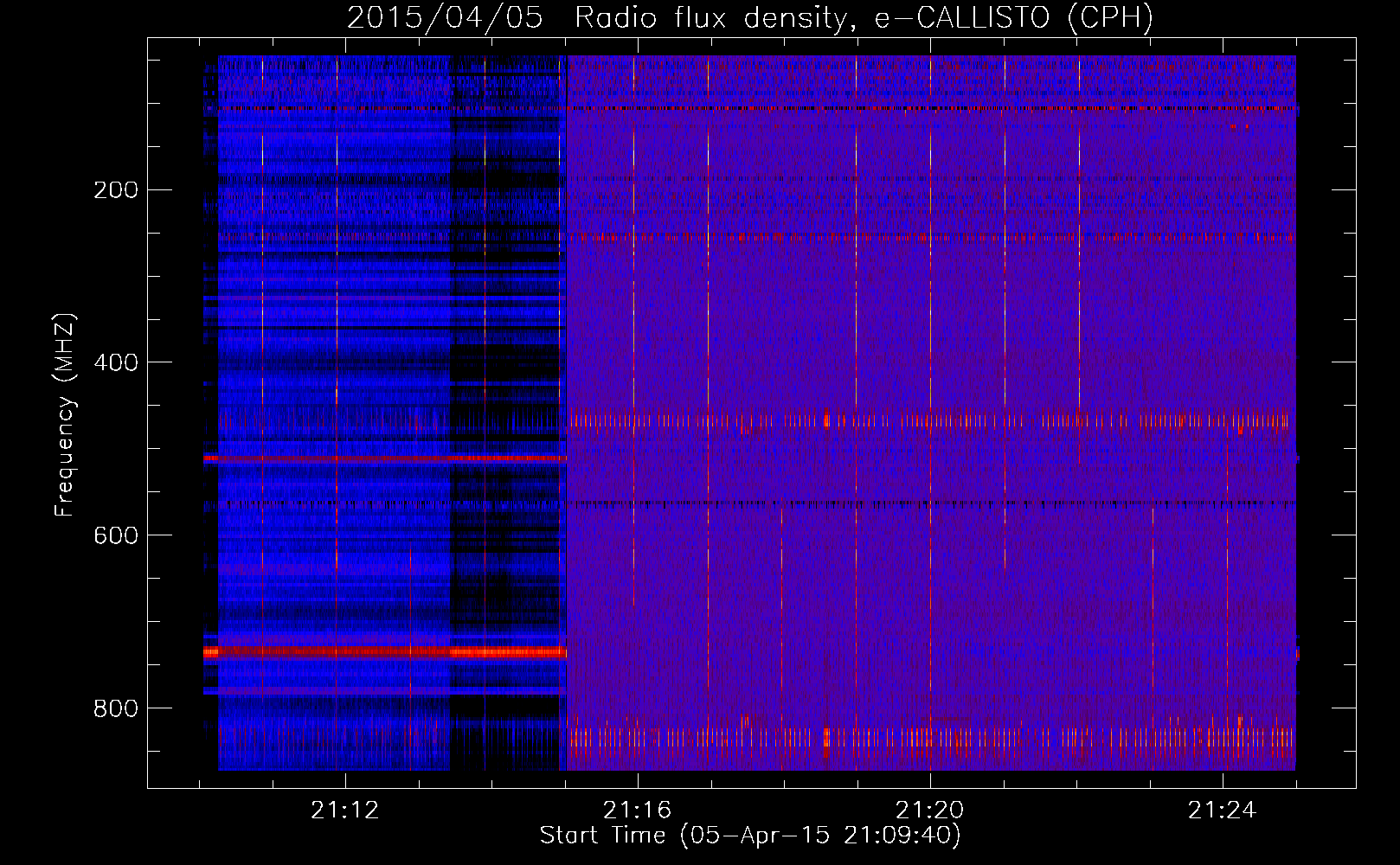
Task: Click the 21:20 time tick label
Action: click(930, 810)
